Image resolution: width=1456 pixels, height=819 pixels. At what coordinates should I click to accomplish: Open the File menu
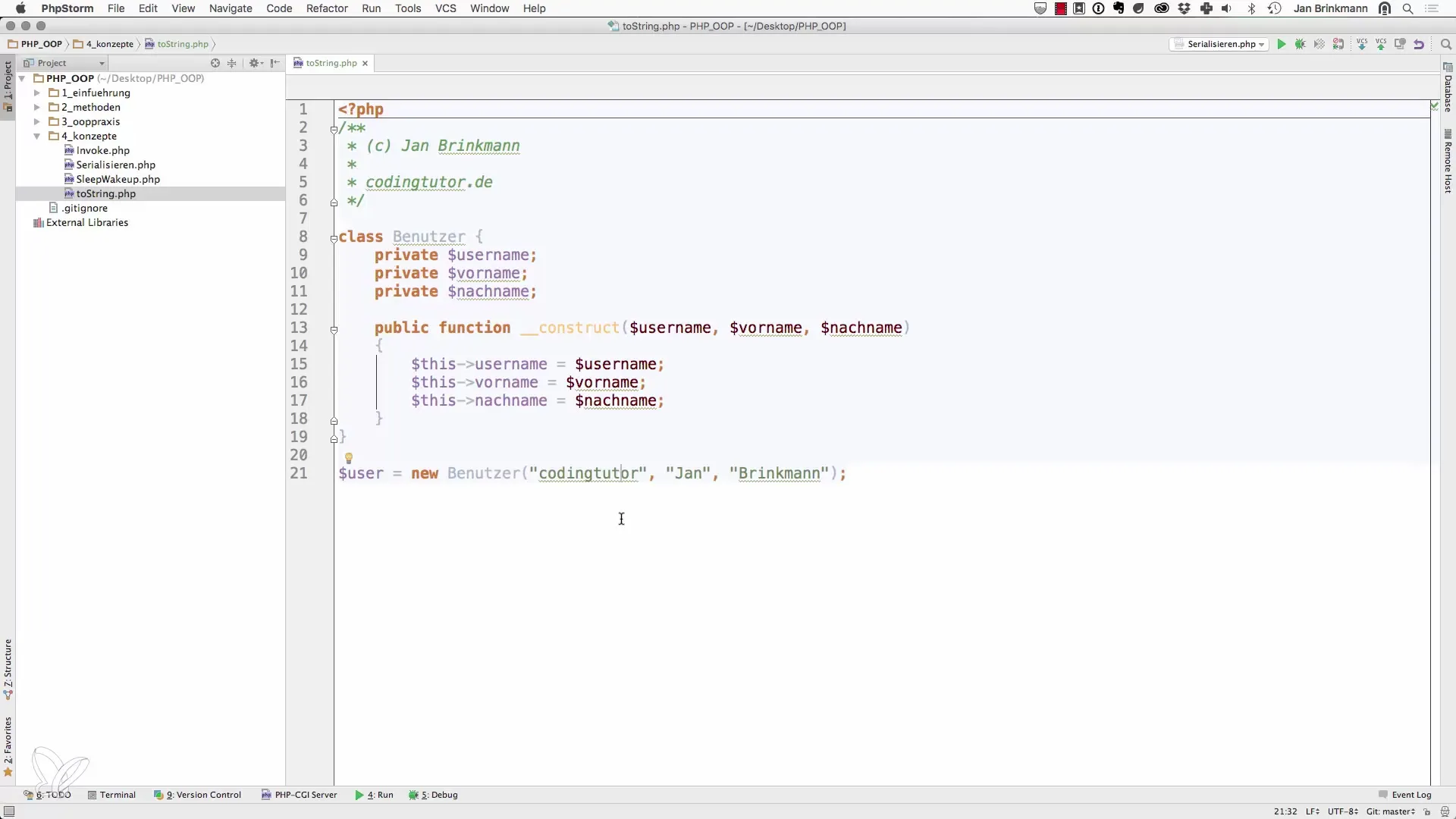[116, 8]
